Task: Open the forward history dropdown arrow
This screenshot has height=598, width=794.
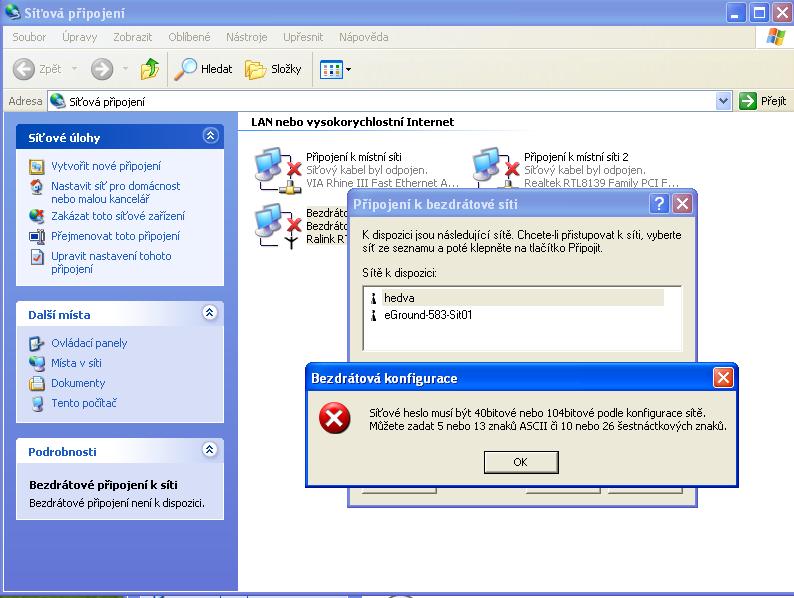Action: pyautogui.click(x=125, y=69)
